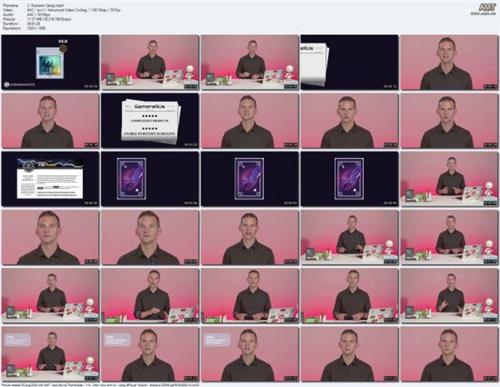This screenshot has width=500, height=387.
Task: Open the thumbnail showing a website screenshot
Action: pyautogui.click(x=50, y=179)
